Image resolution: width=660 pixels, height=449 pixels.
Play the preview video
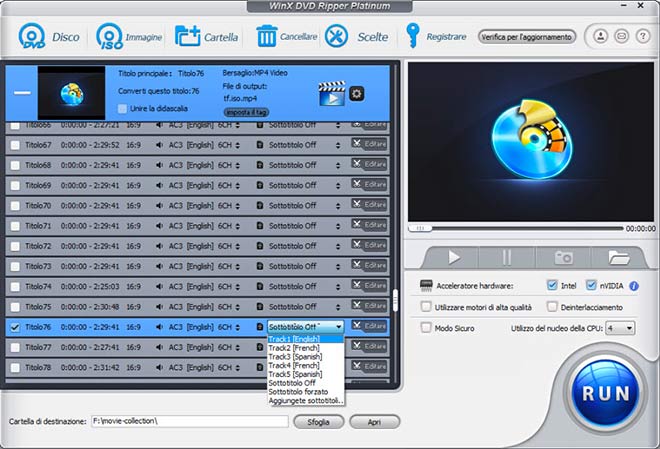[x=453, y=257]
